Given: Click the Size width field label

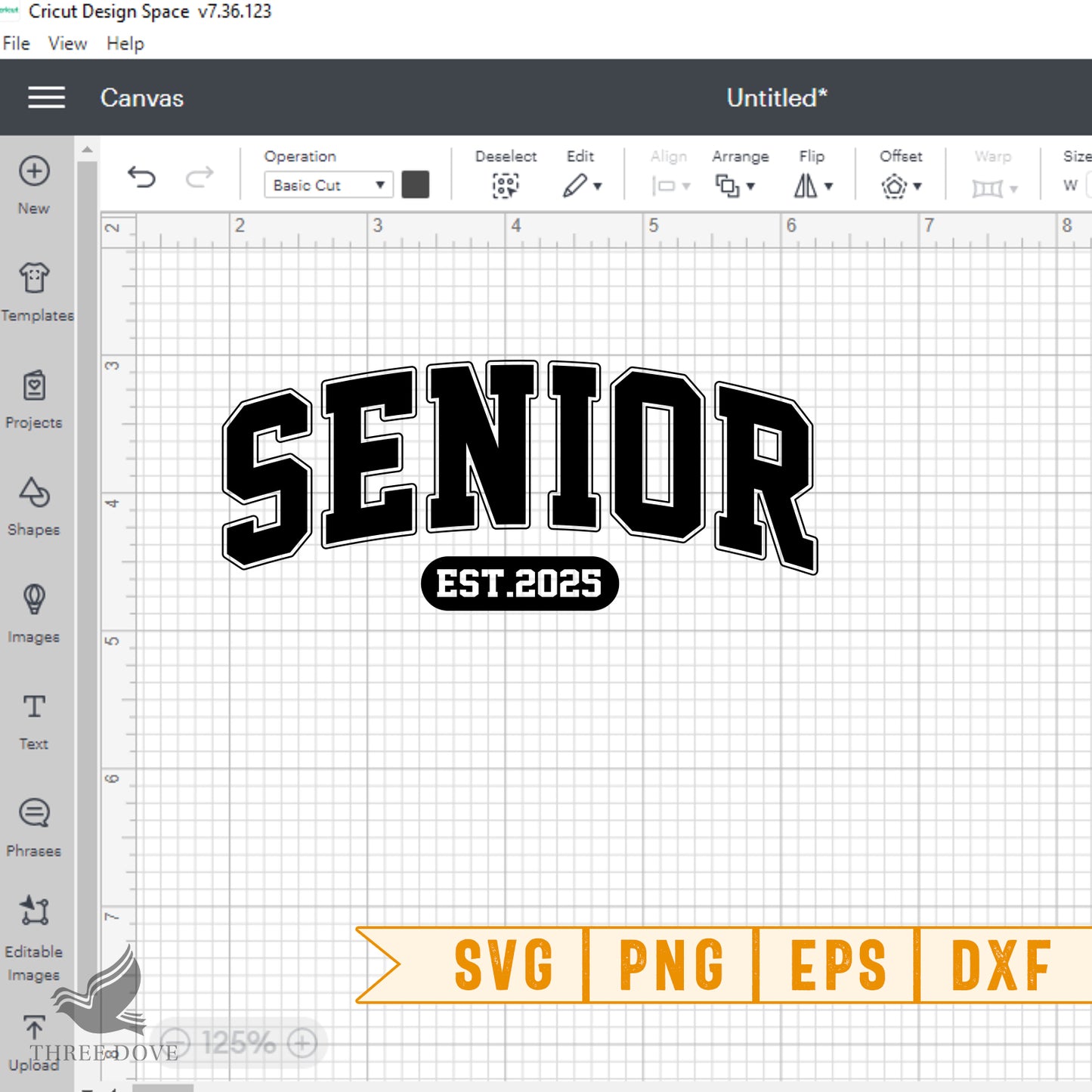Looking at the screenshot, I should click(1070, 185).
